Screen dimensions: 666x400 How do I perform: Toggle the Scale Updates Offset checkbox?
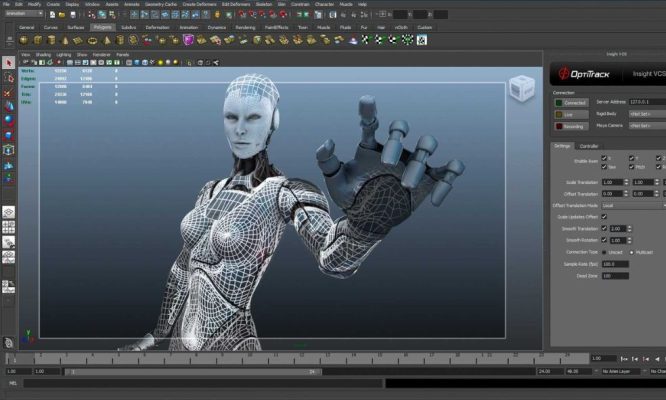click(603, 217)
